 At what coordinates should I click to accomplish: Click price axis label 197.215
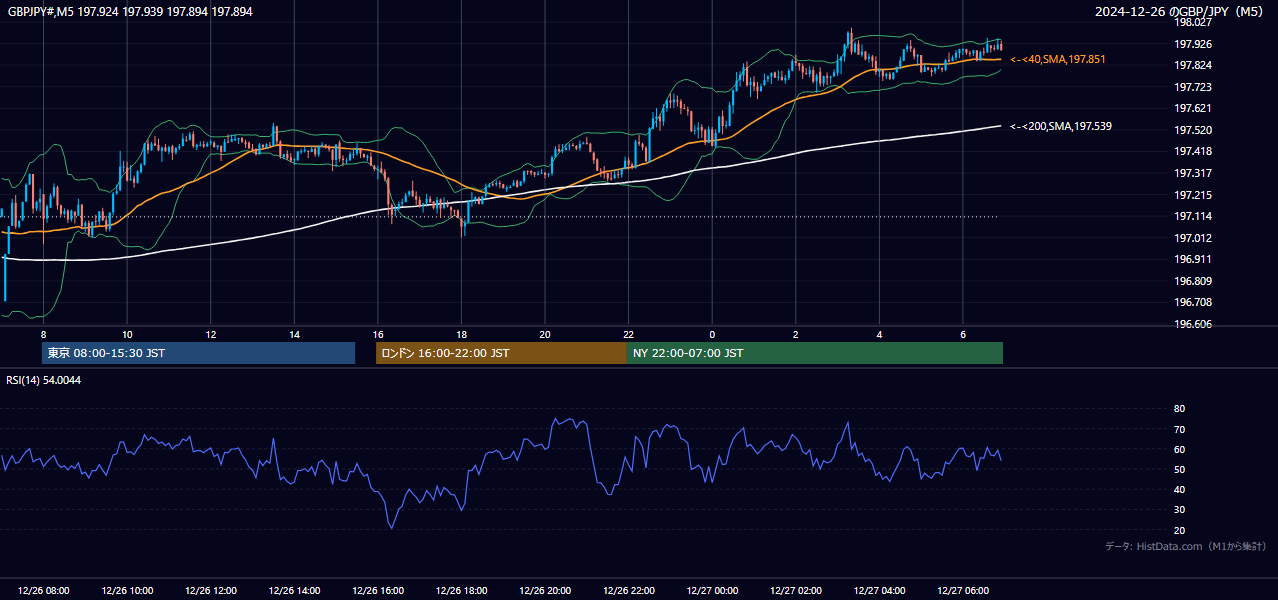[1192, 195]
